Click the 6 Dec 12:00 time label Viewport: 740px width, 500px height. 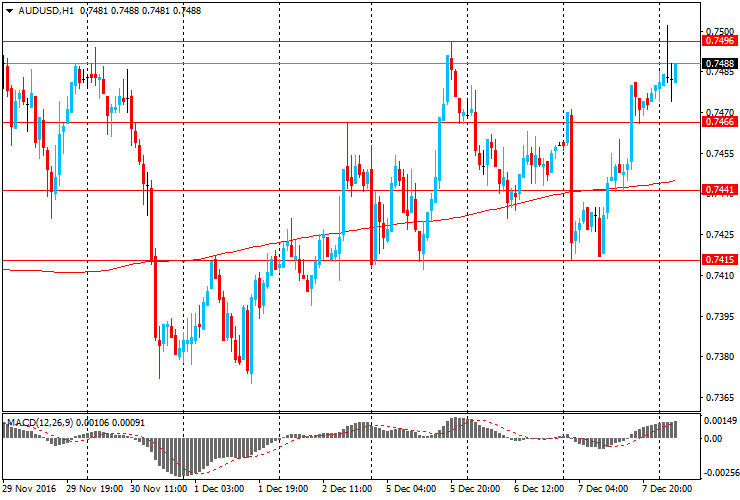[538, 490]
